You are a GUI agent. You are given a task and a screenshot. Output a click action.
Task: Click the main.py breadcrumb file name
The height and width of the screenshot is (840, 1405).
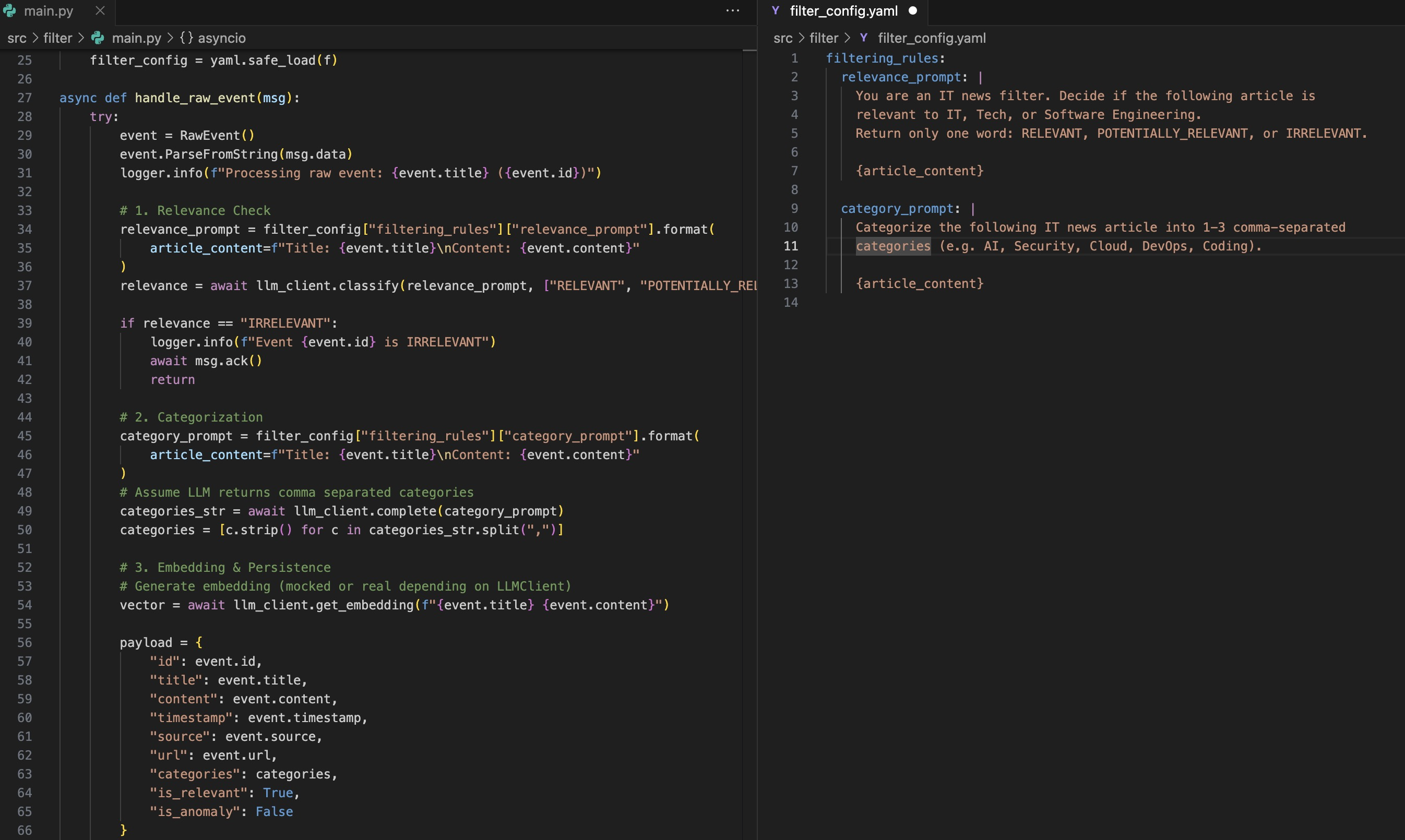click(136, 38)
